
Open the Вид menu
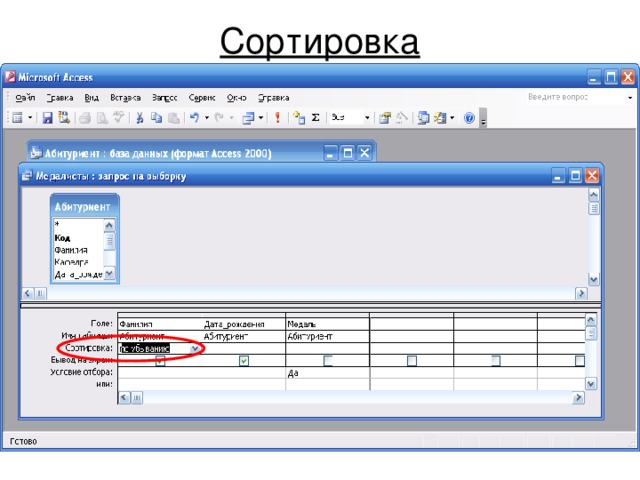91,98
